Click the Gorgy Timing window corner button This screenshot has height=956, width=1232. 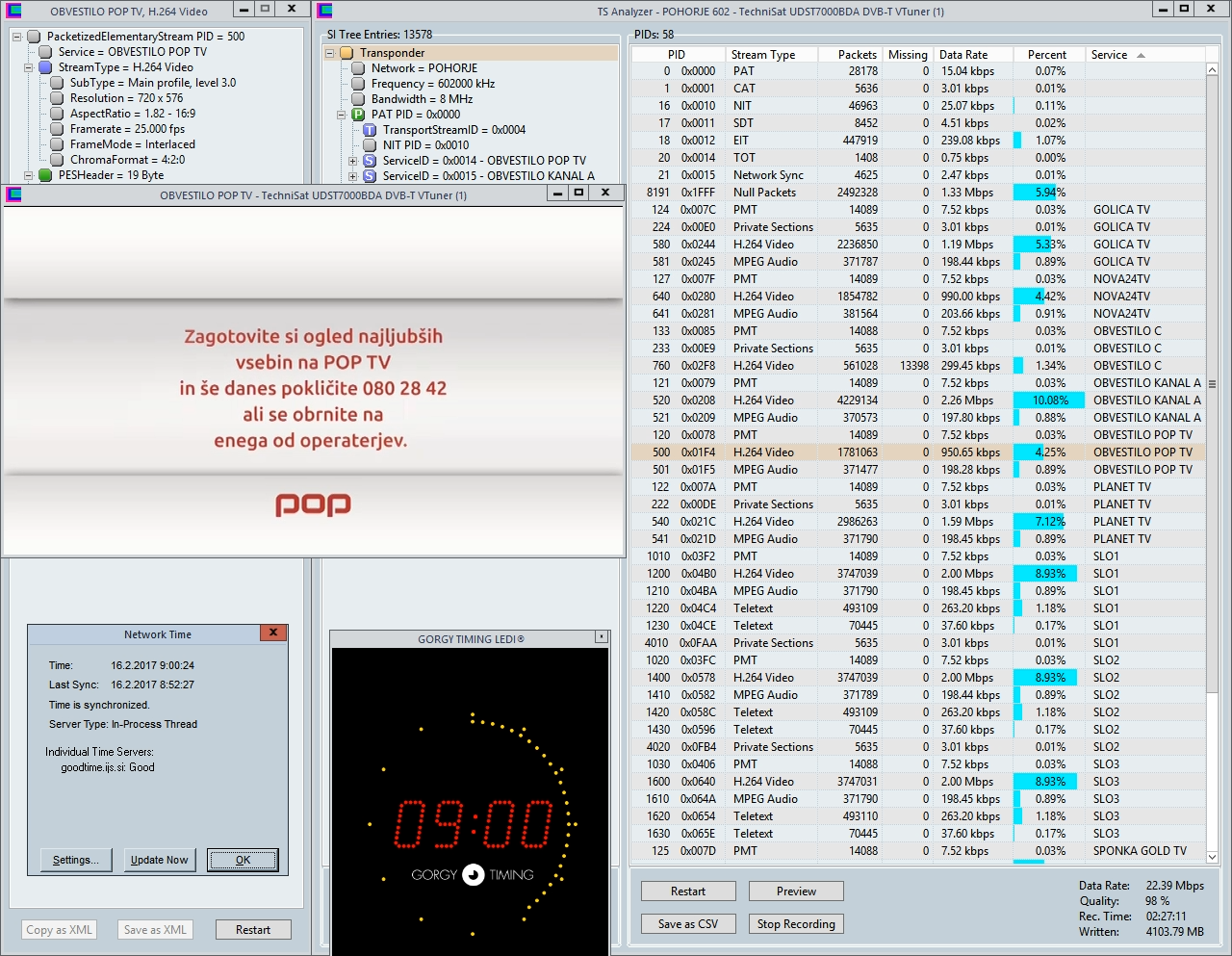click(x=602, y=637)
